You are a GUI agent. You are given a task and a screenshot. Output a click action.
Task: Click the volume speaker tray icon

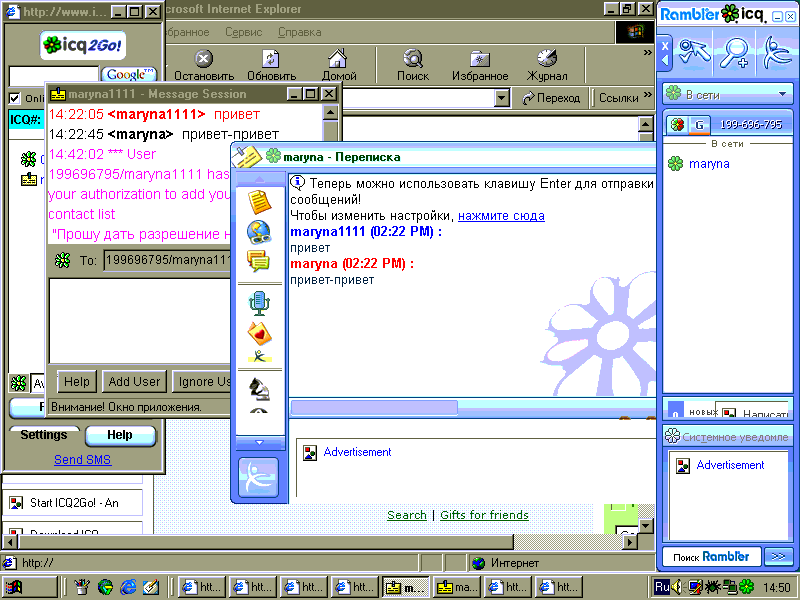678,587
